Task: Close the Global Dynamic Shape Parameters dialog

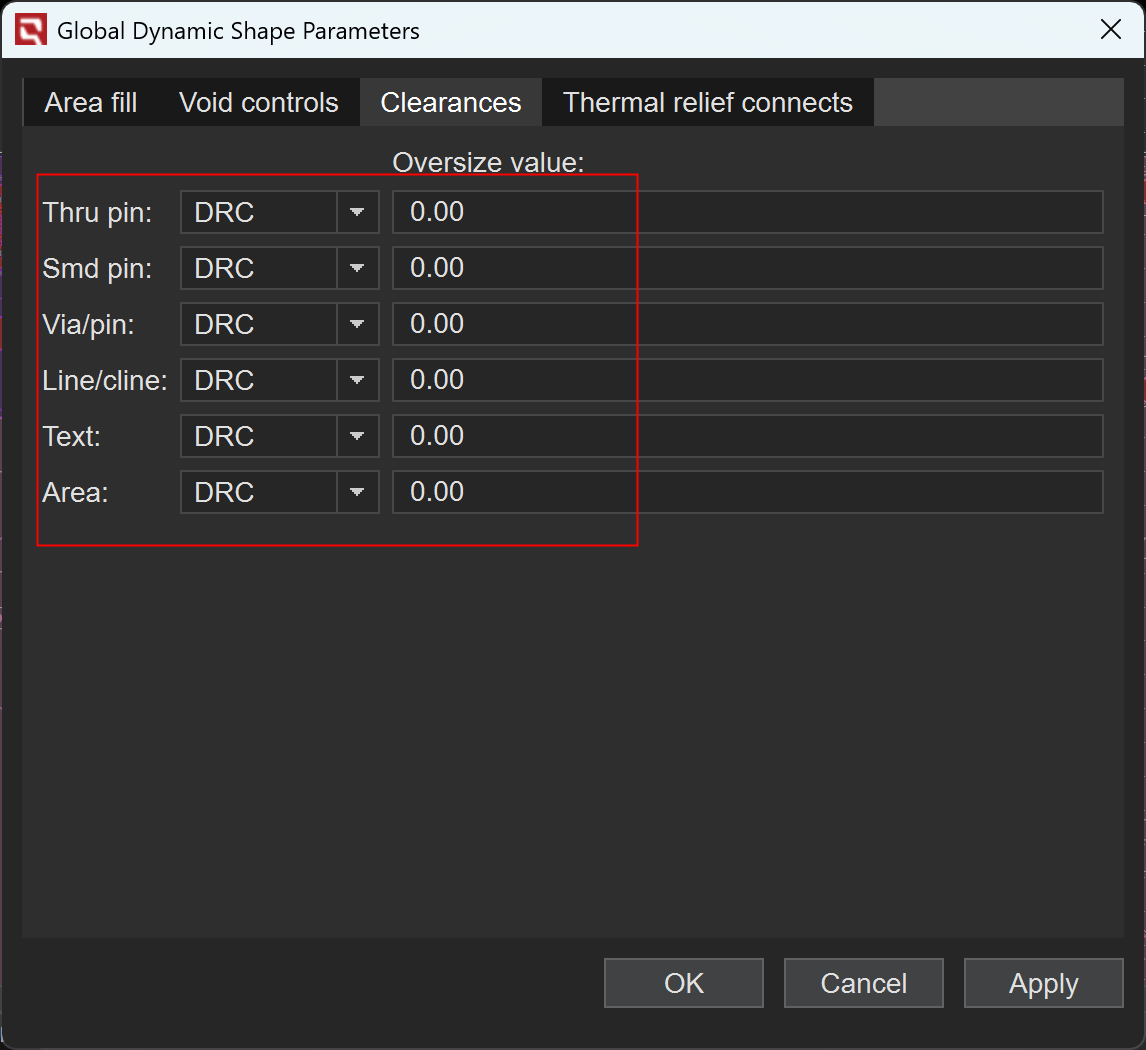Action: 1110,30
